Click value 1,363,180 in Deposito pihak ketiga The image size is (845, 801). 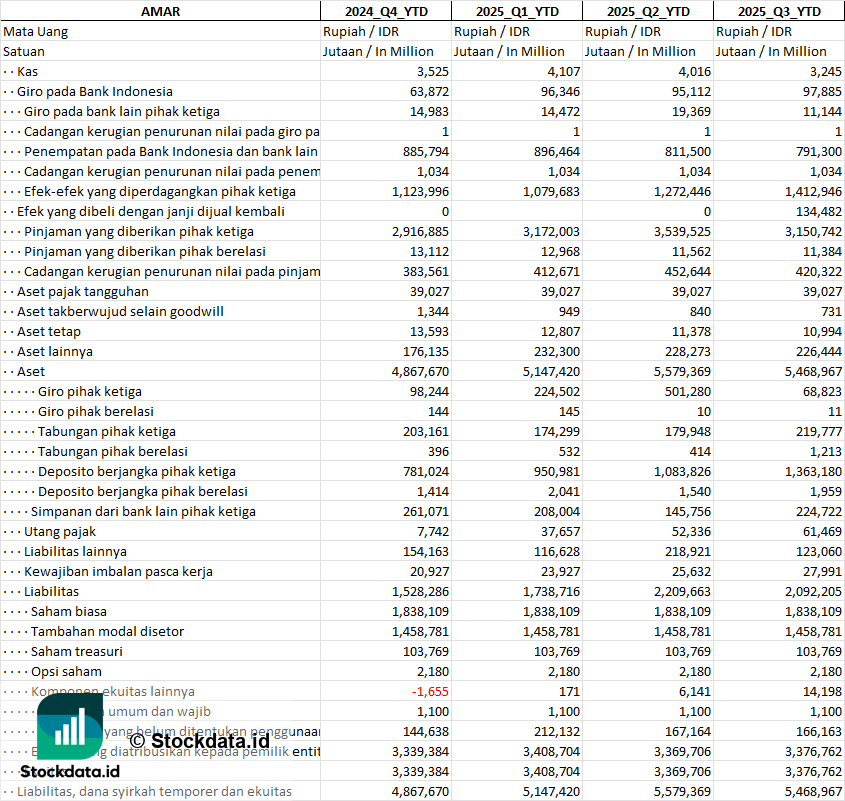[813, 471]
